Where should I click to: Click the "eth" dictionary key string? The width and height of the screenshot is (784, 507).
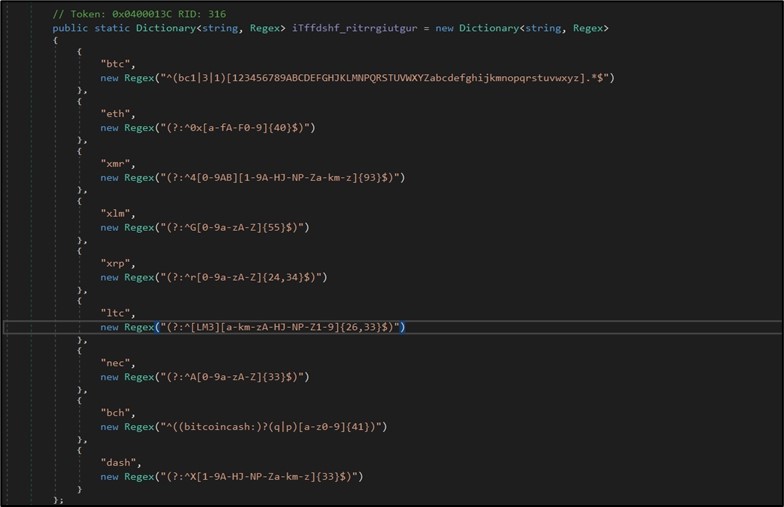click(x=113, y=113)
